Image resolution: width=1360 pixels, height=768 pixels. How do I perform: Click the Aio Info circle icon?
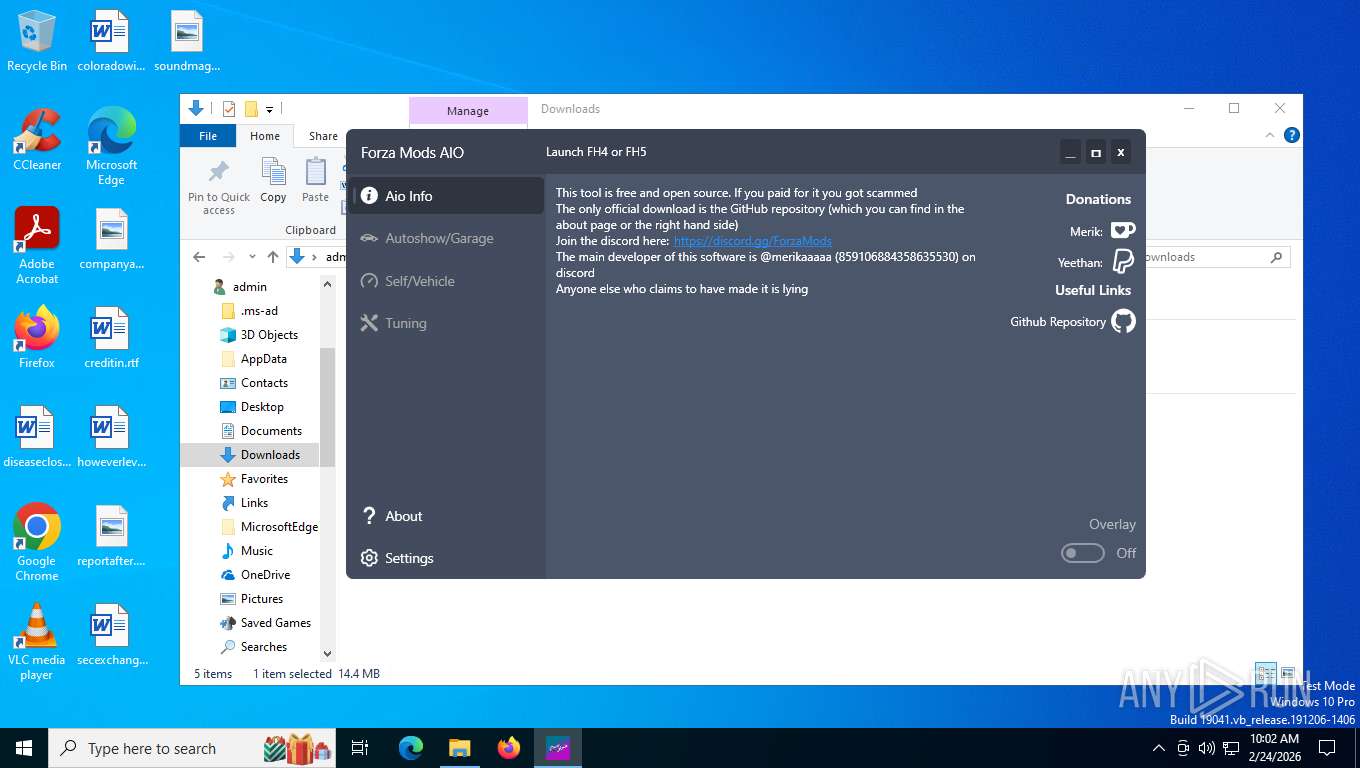coord(369,196)
